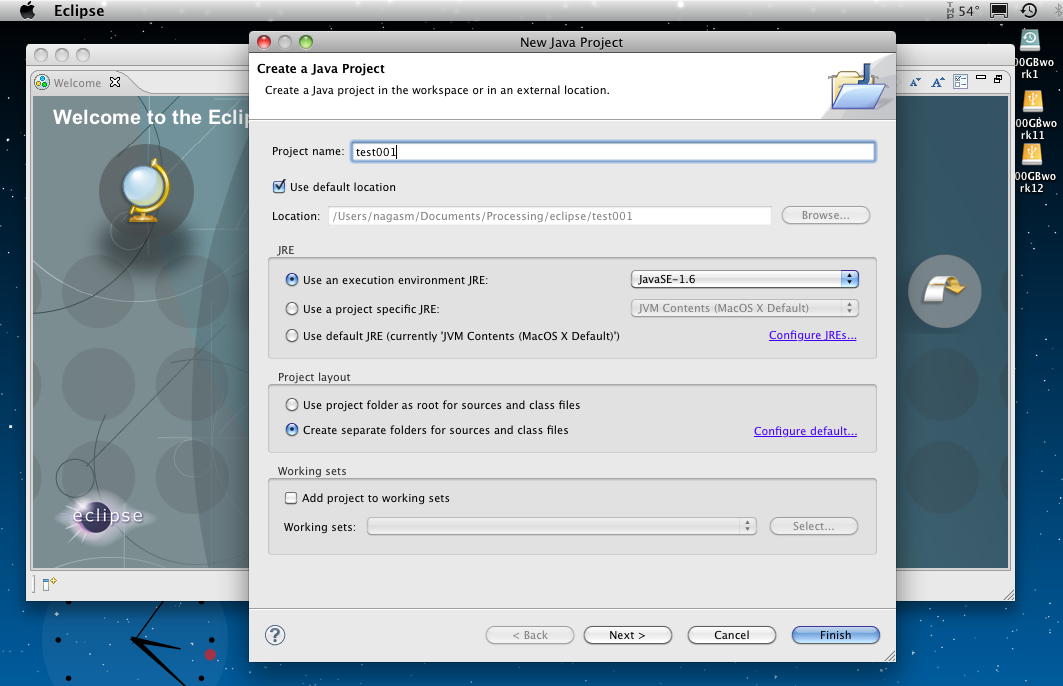Open the help question mark icon

(275, 635)
